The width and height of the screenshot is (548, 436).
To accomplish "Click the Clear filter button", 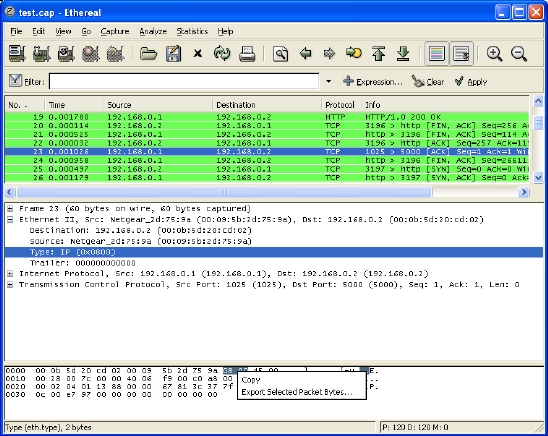I will [x=428, y=81].
